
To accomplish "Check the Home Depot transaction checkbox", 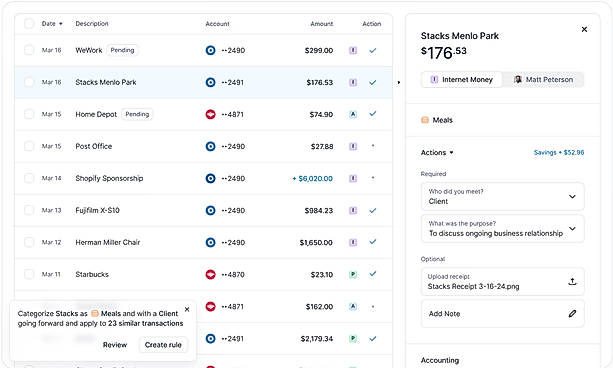I will (x=29, y=114).
